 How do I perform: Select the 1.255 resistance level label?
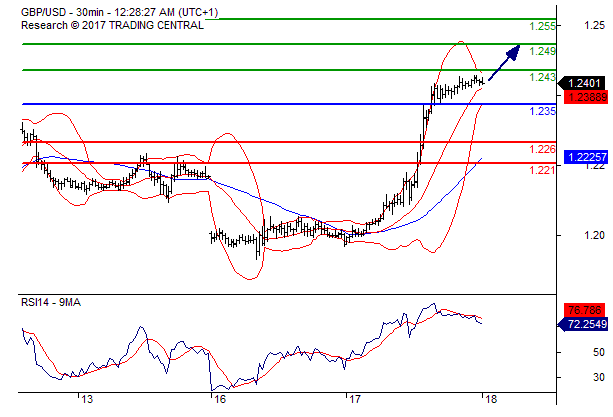point(542,26)
